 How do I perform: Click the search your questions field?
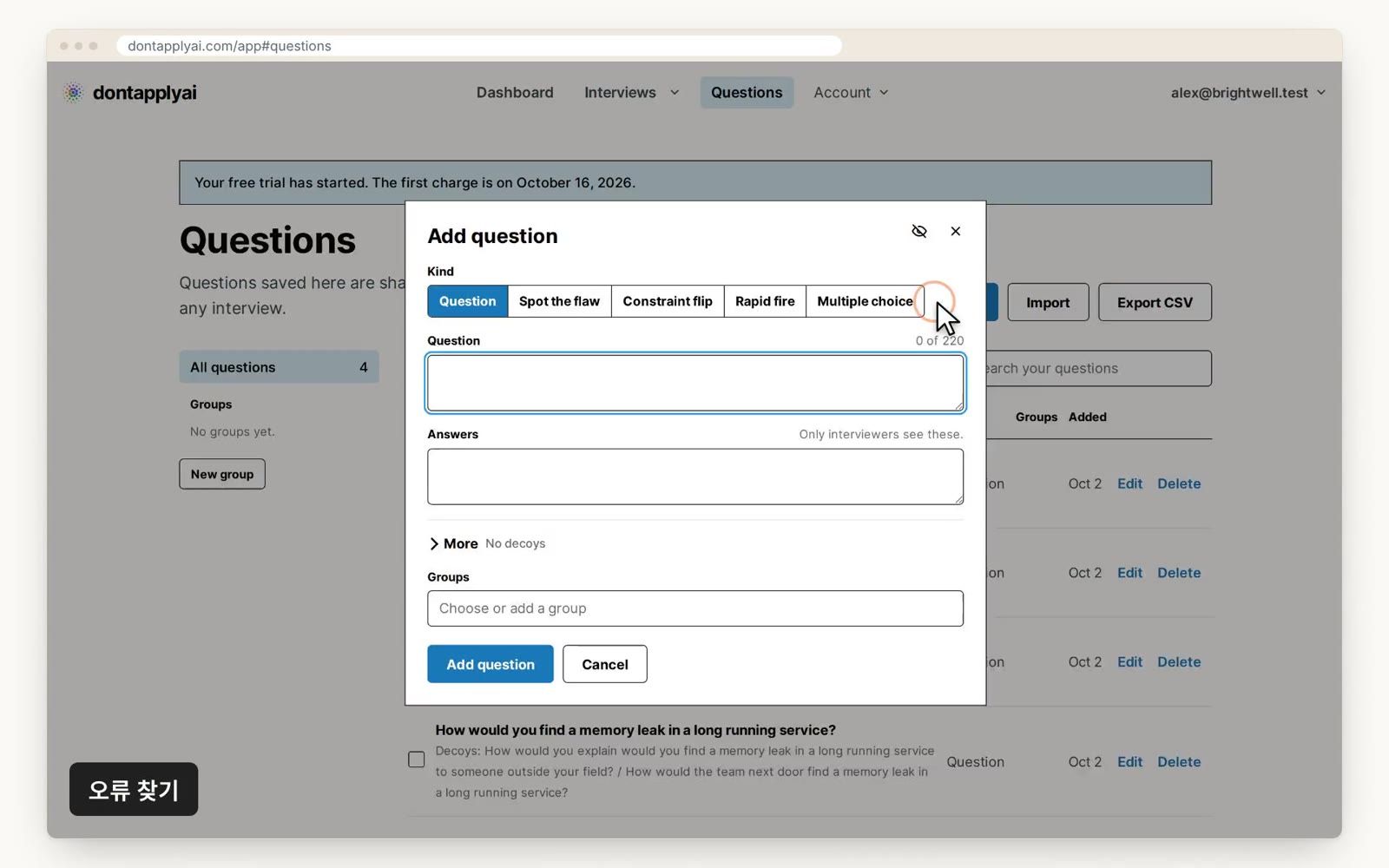coord(1098,368)
